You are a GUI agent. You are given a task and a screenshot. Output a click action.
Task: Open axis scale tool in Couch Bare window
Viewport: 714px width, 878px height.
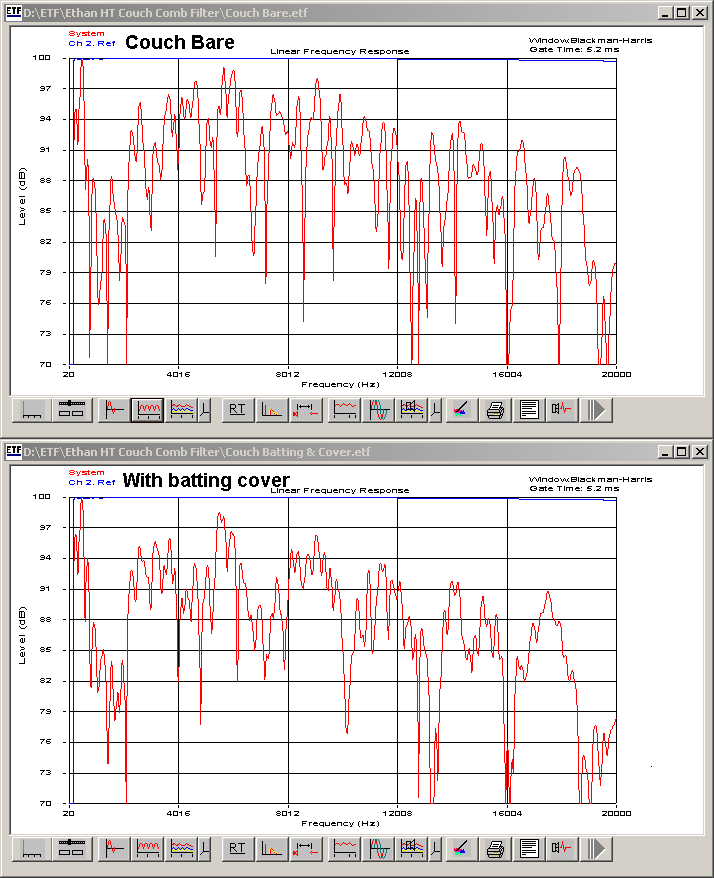tap(32, 410)
